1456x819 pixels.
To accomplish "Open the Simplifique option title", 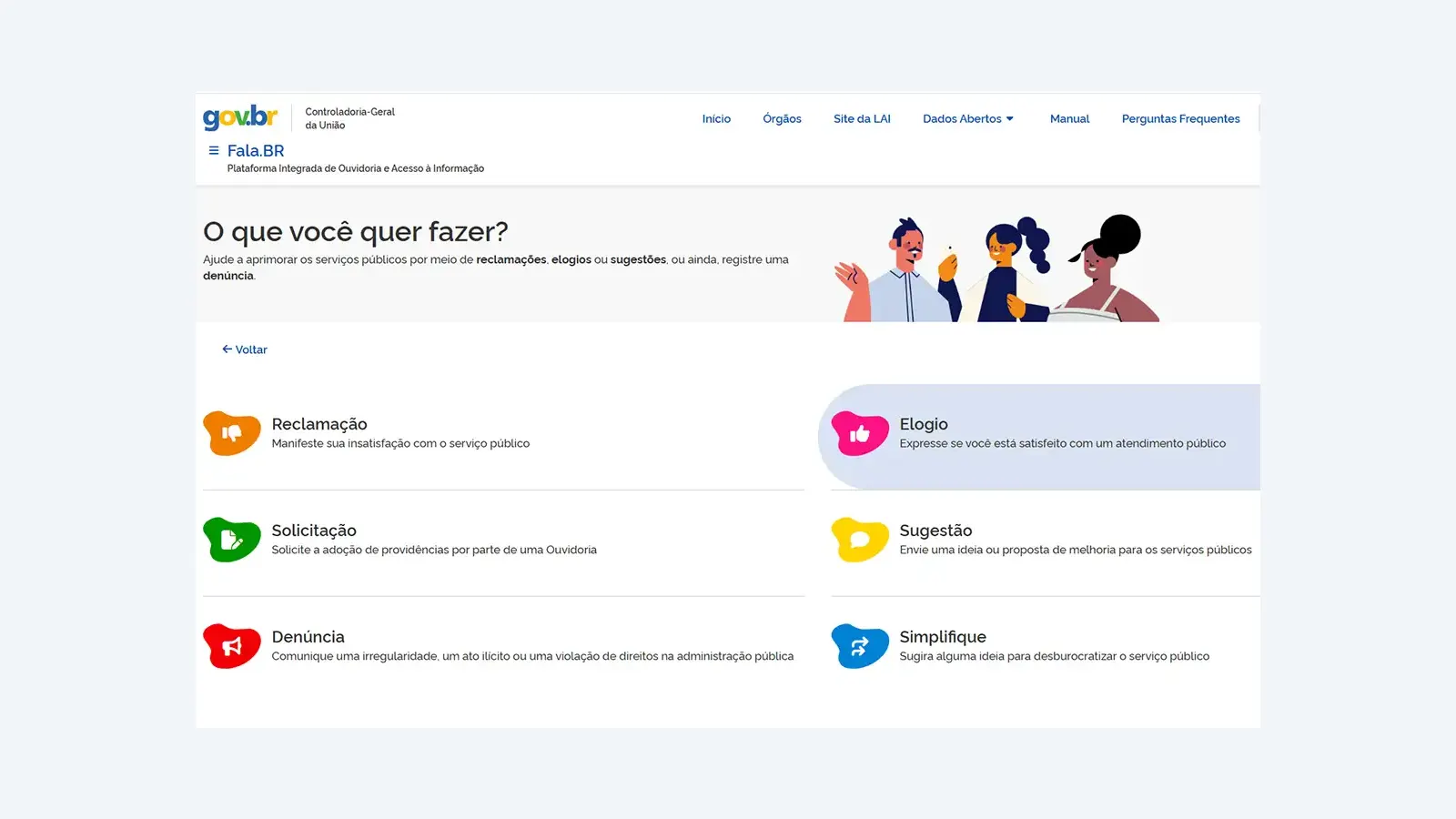I will tap(943, 637).
